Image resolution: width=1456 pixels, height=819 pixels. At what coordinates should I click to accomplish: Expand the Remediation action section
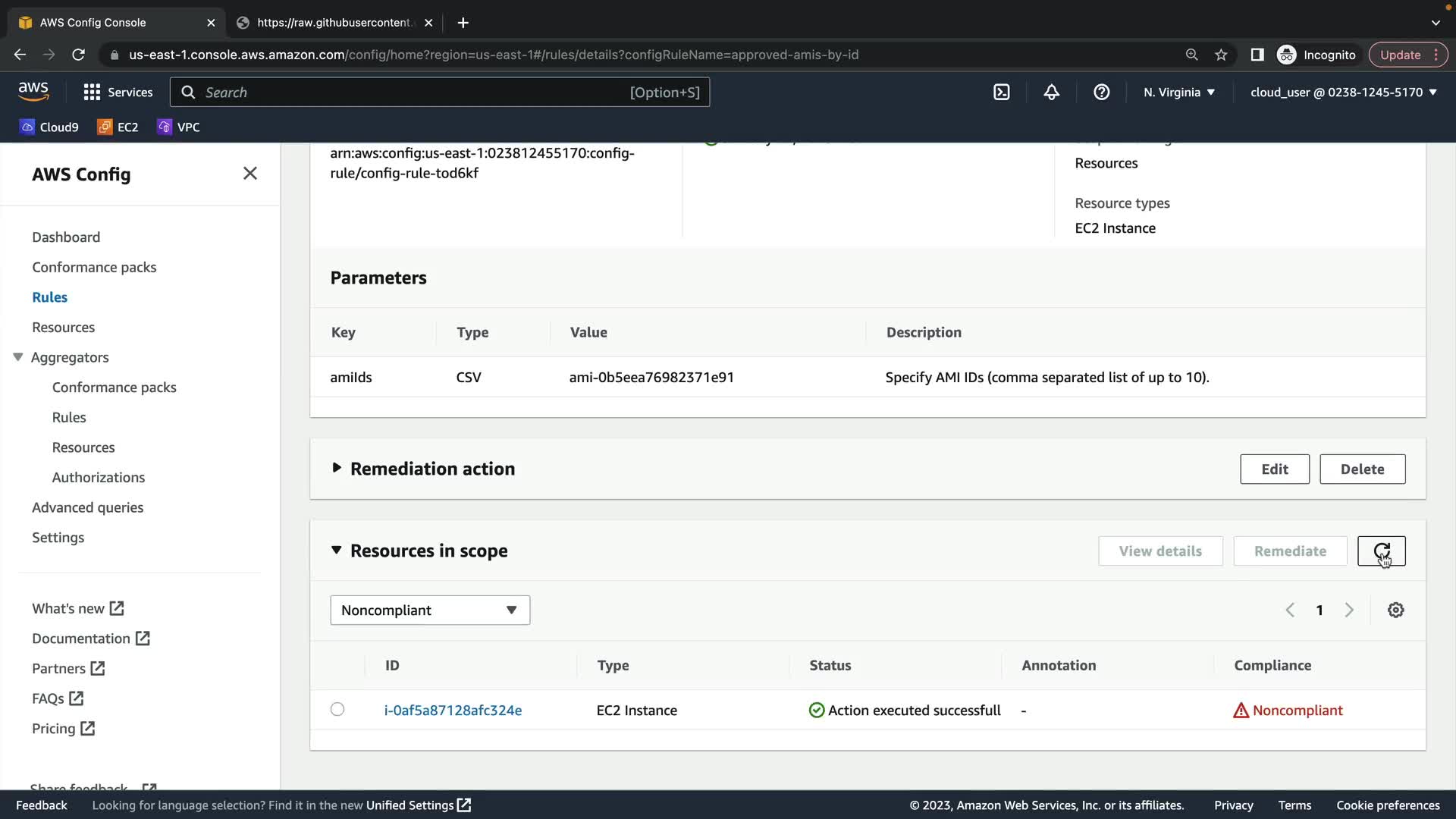pyautogui.click(x=337, y=469)
